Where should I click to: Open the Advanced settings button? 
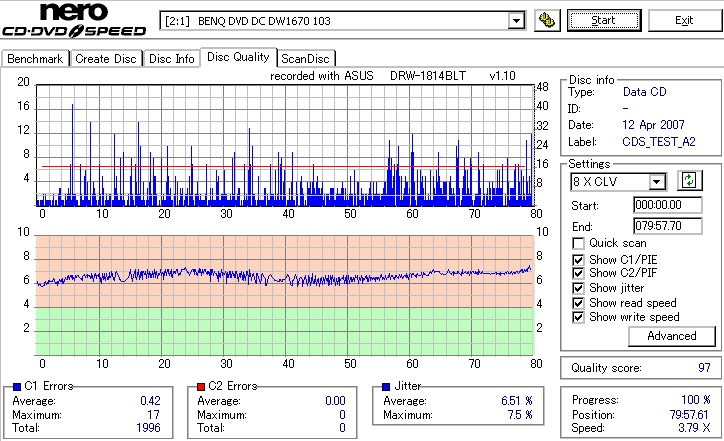pyautogui.click(x=671, y=336)
